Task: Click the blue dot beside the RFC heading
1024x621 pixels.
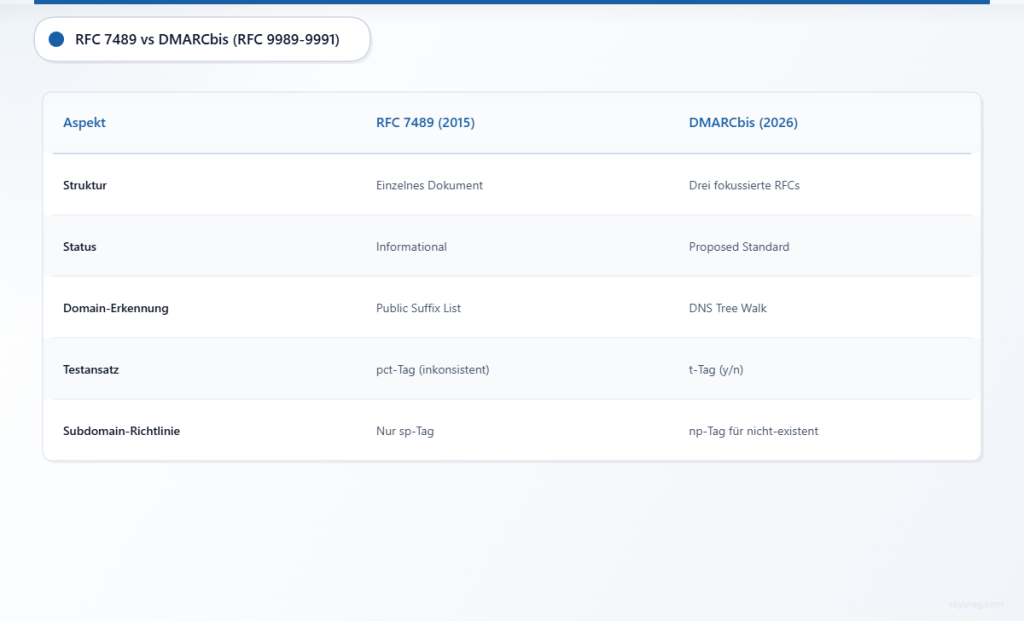Action: tap(56, 39)
